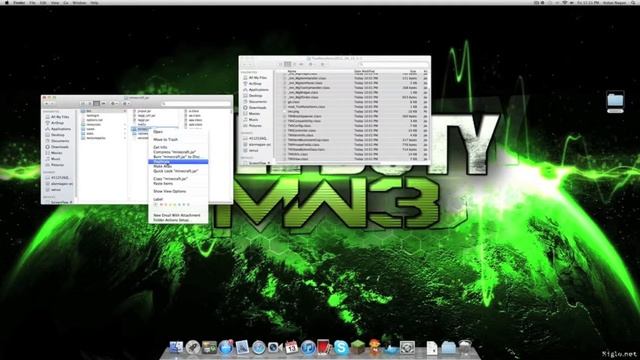Open App Store from the Dock
640x360 pixels.
pos(225,347)
